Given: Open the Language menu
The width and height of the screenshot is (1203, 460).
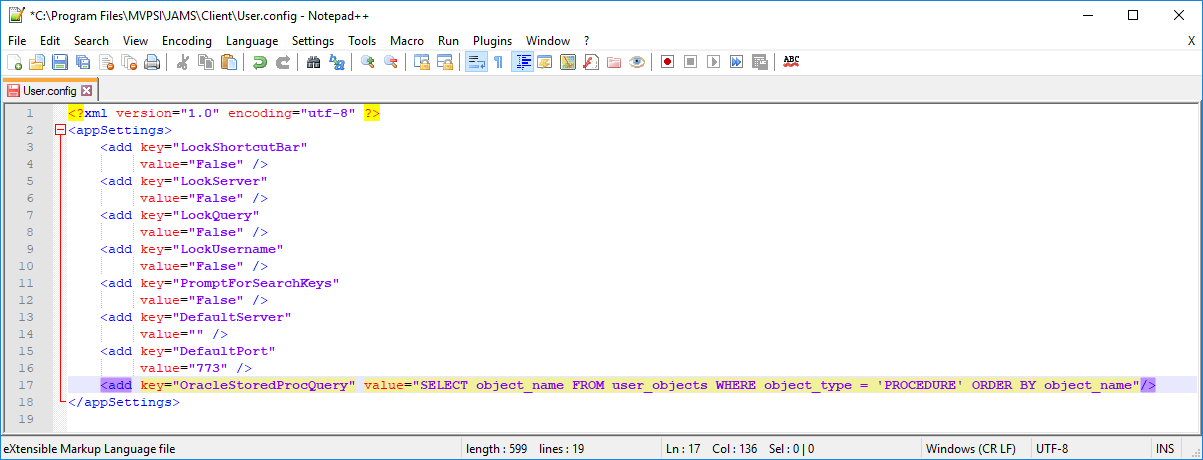Looking at the screenshot, I should point(252,41).
